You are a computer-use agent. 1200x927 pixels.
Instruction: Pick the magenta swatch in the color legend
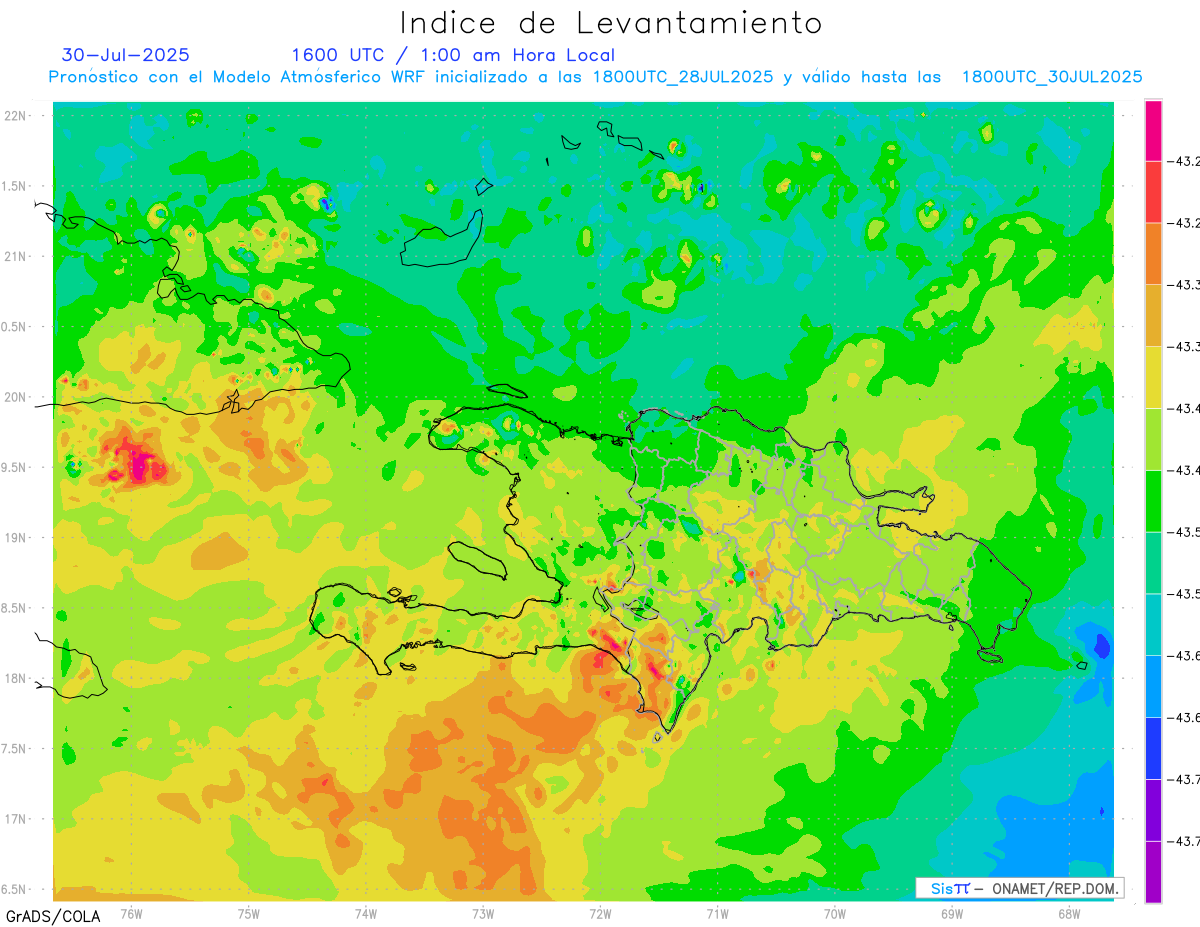[x=1153, y=130]
